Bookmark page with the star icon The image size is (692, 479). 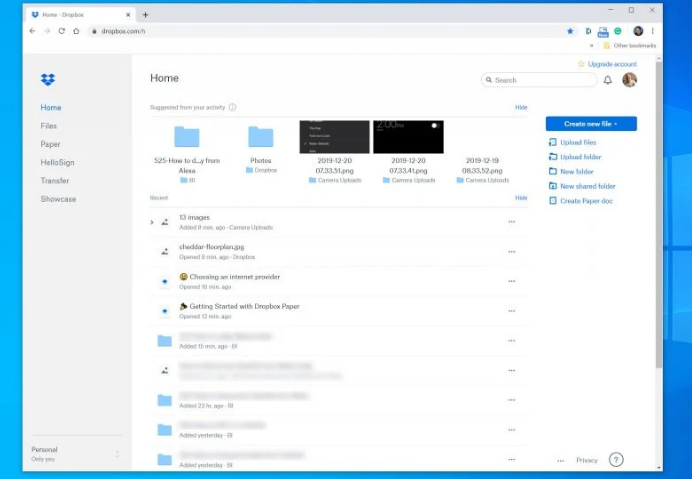tap(570, 31)
